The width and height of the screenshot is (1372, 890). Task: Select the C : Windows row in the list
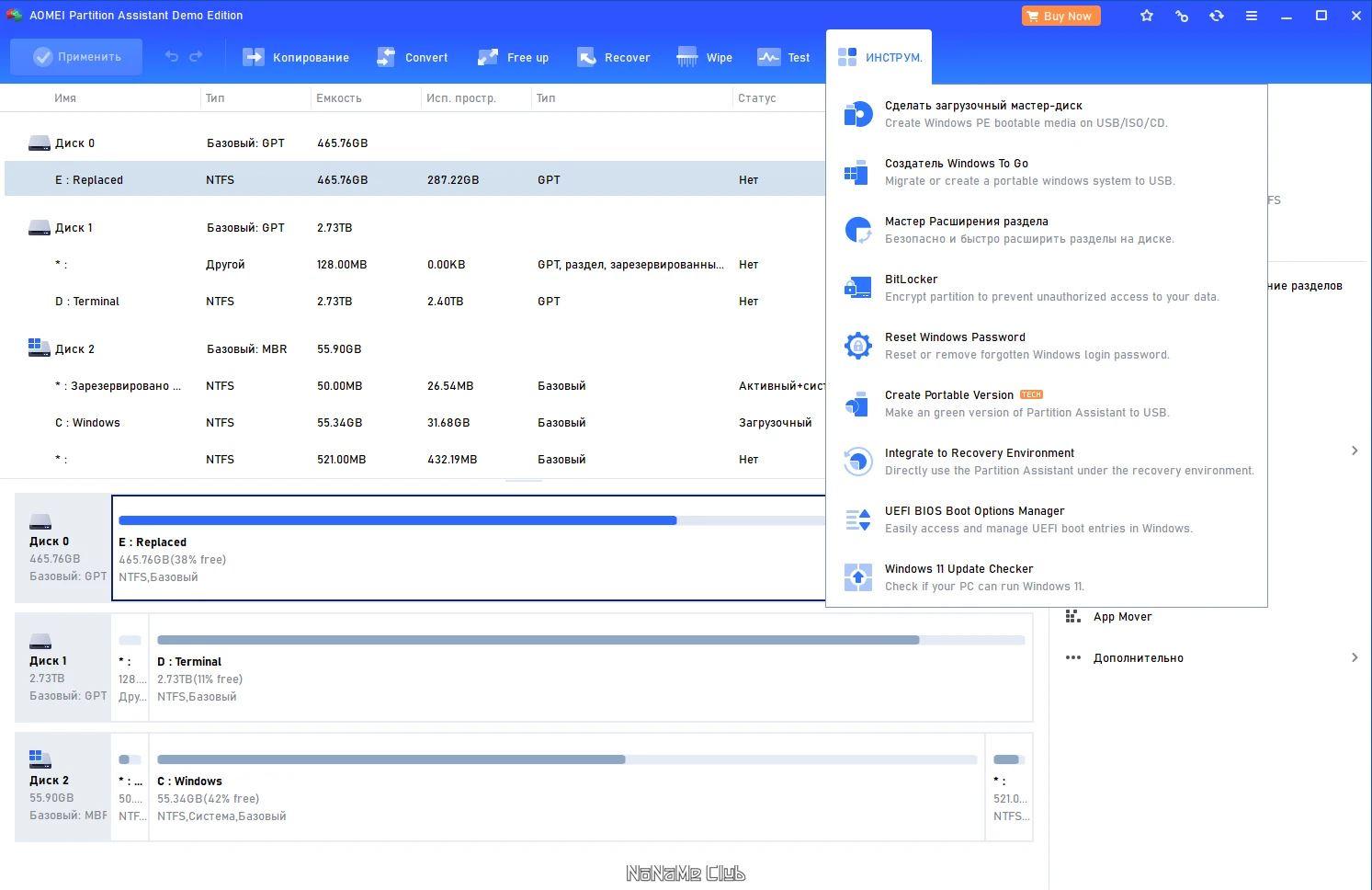[x=414, y=423]
